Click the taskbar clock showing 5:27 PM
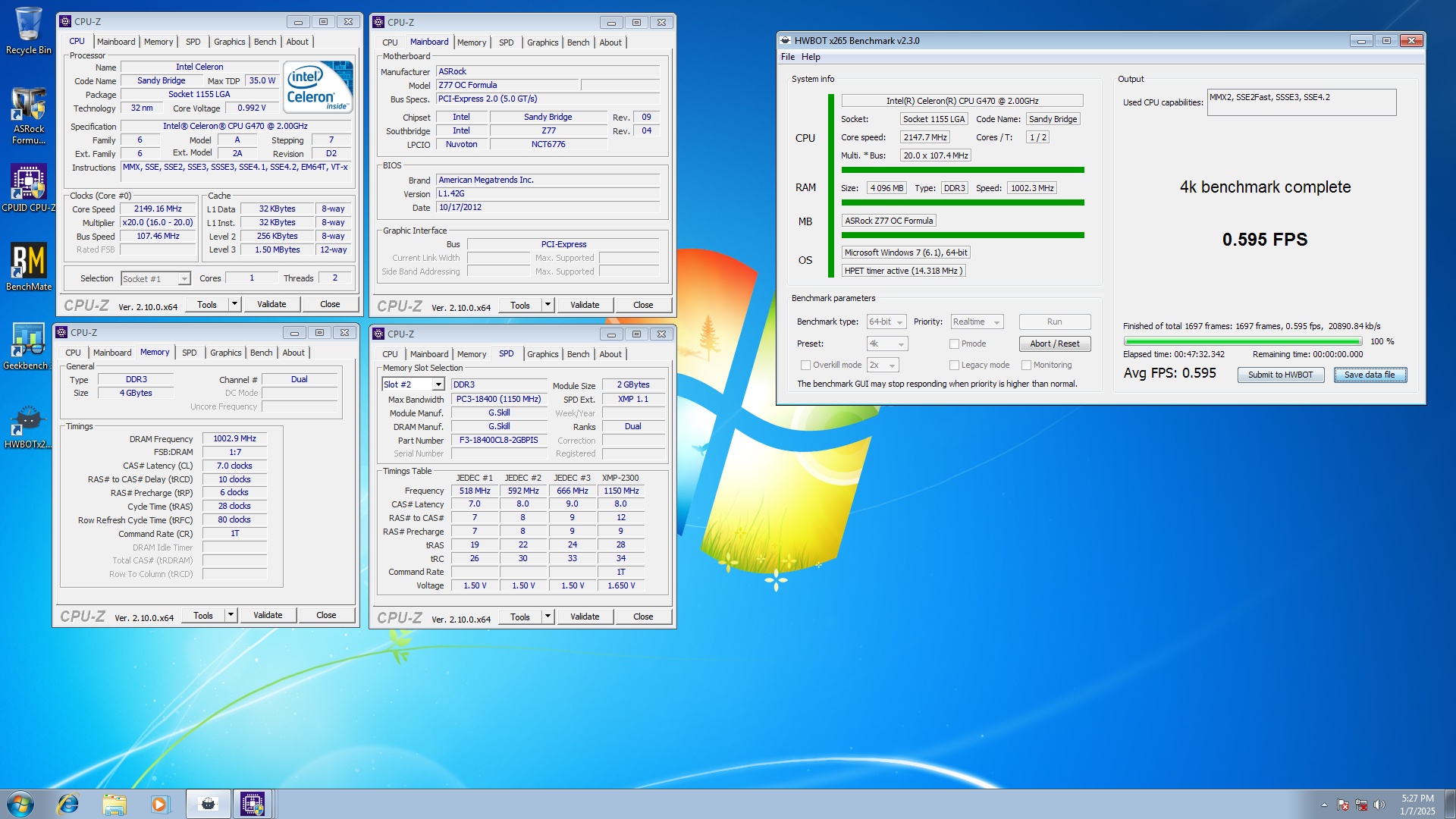The height and width of the screenshot is (819, 1456). point(1417,805)
